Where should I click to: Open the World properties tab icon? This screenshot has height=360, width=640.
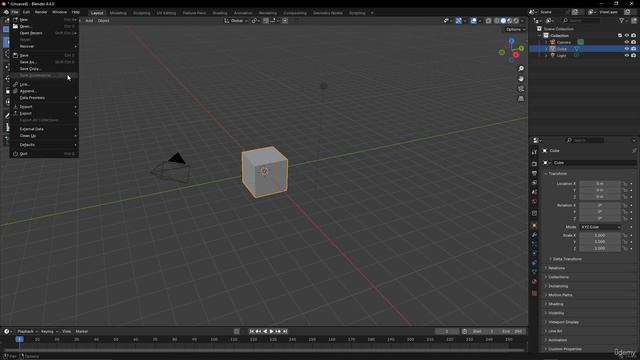point(534,202)
